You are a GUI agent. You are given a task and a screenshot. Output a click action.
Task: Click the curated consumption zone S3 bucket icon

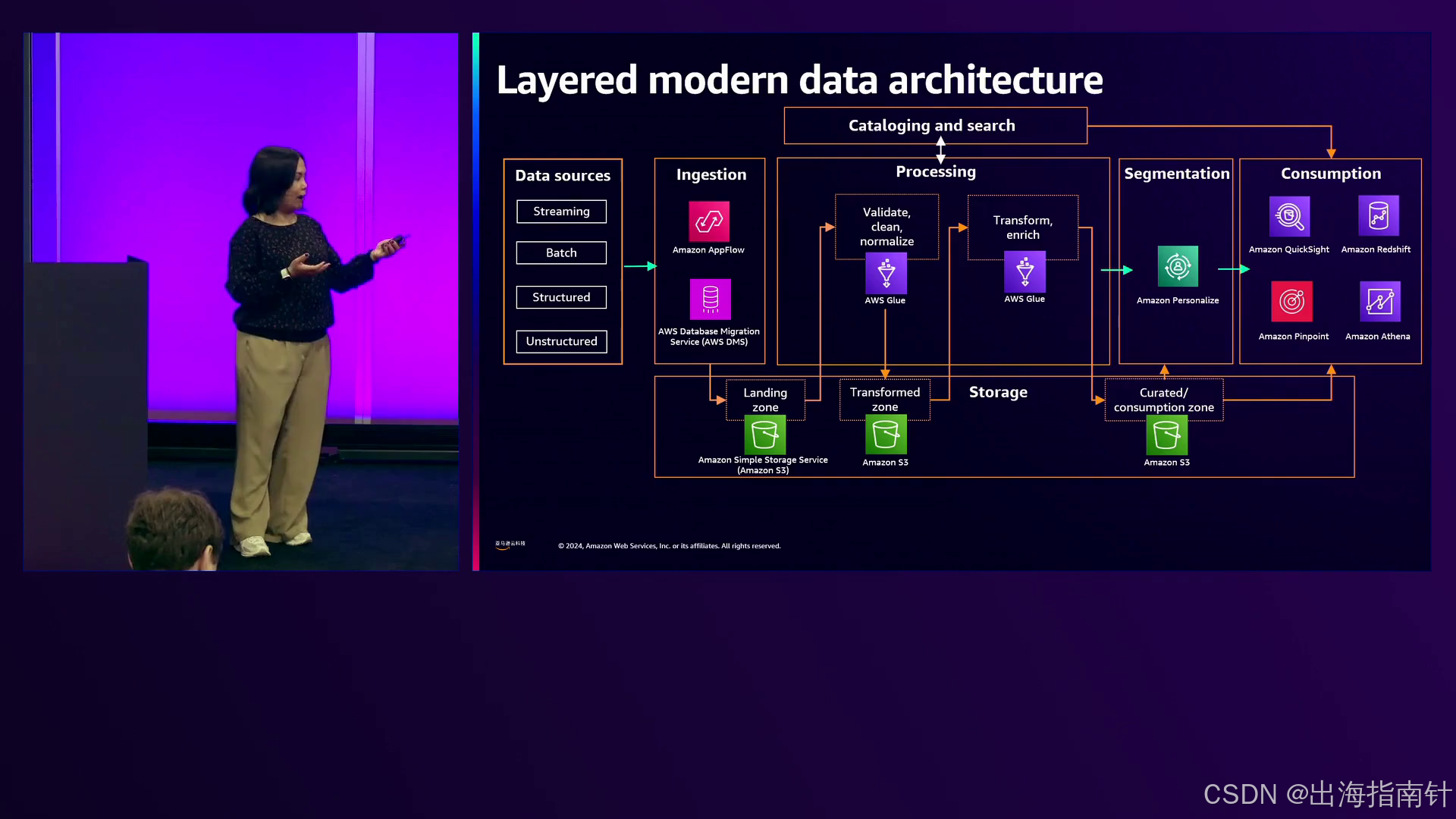click(x=1166, y=435)
